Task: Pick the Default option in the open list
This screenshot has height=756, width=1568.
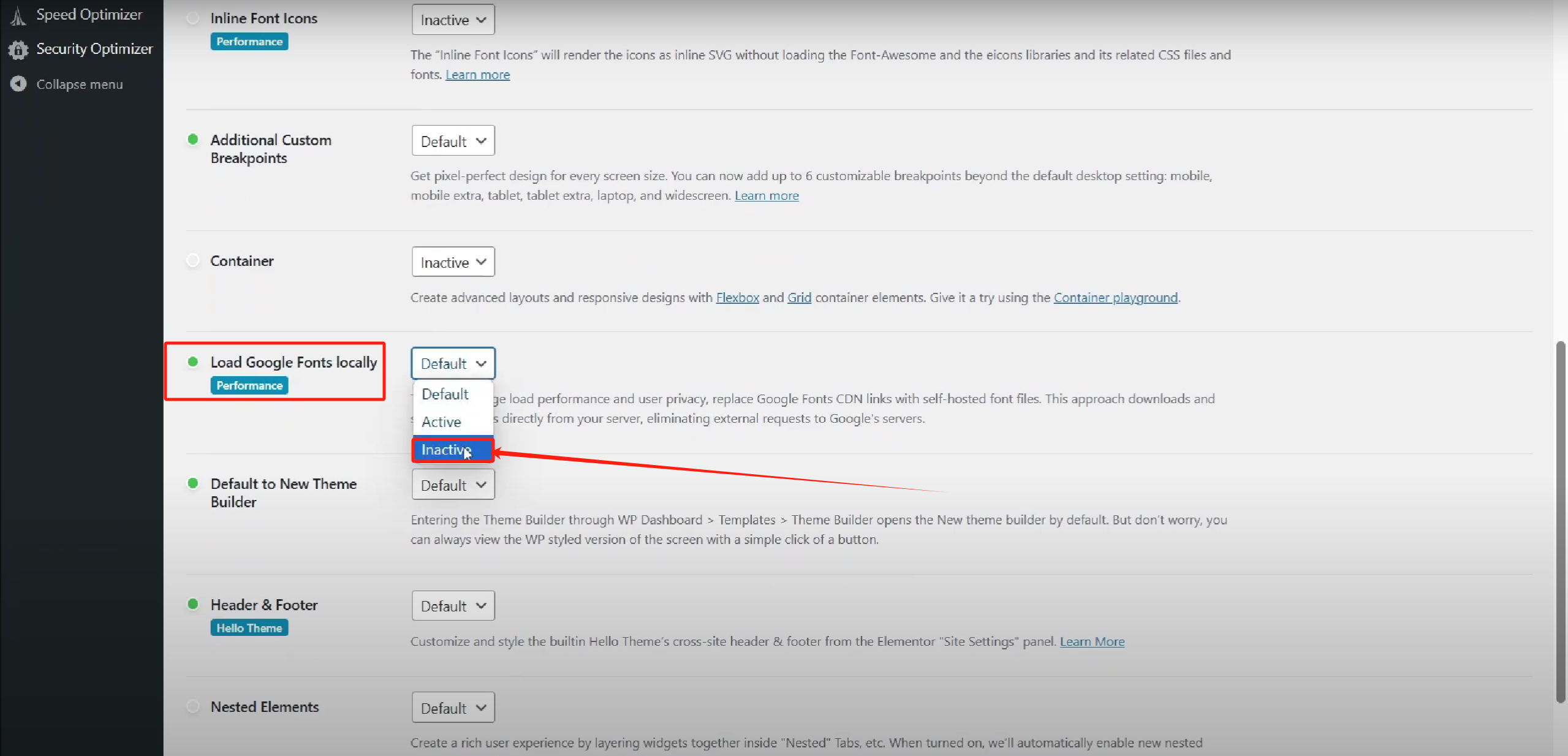Action: point(445,395)
